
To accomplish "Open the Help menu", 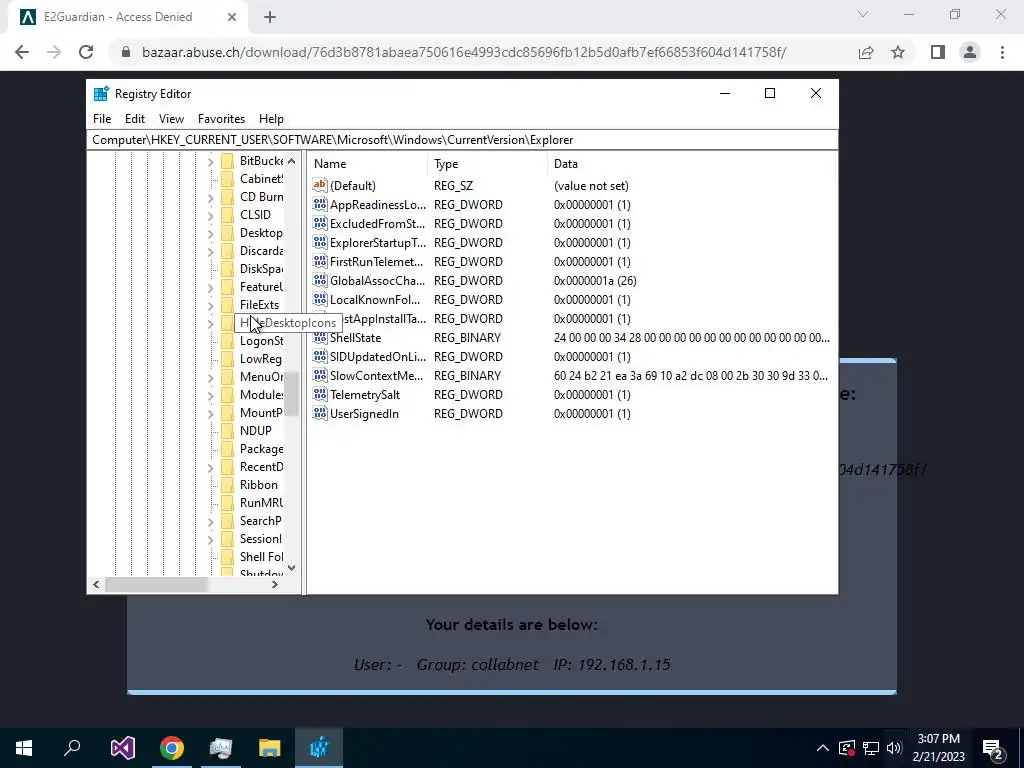I will pos(271,119).
